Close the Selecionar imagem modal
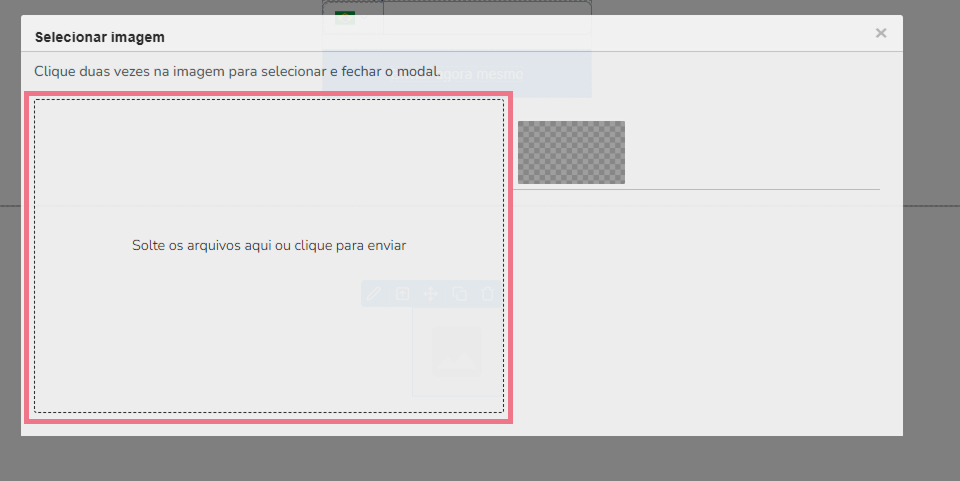Screen dimensions: 960x481 click(x=880, y=33)
